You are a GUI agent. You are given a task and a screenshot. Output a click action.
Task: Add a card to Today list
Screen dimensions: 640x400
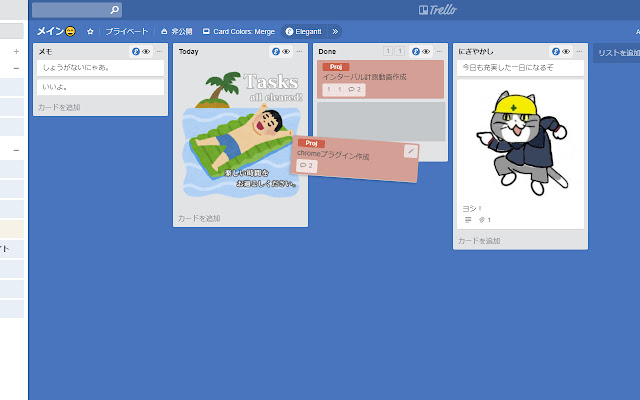point(199,218)
